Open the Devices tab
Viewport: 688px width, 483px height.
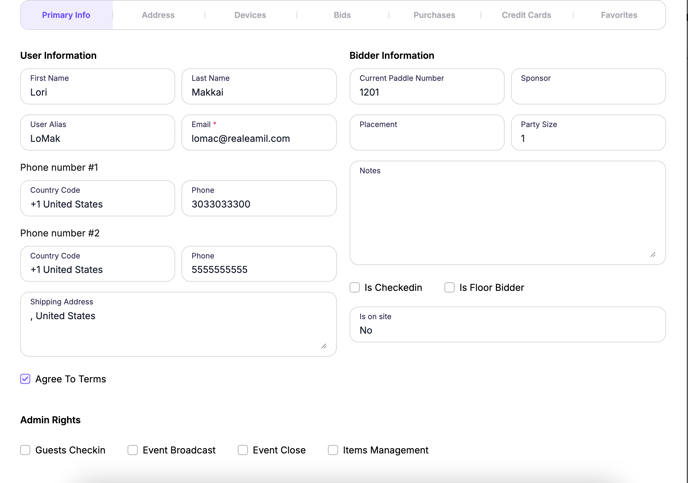click(x=250, y=15)
